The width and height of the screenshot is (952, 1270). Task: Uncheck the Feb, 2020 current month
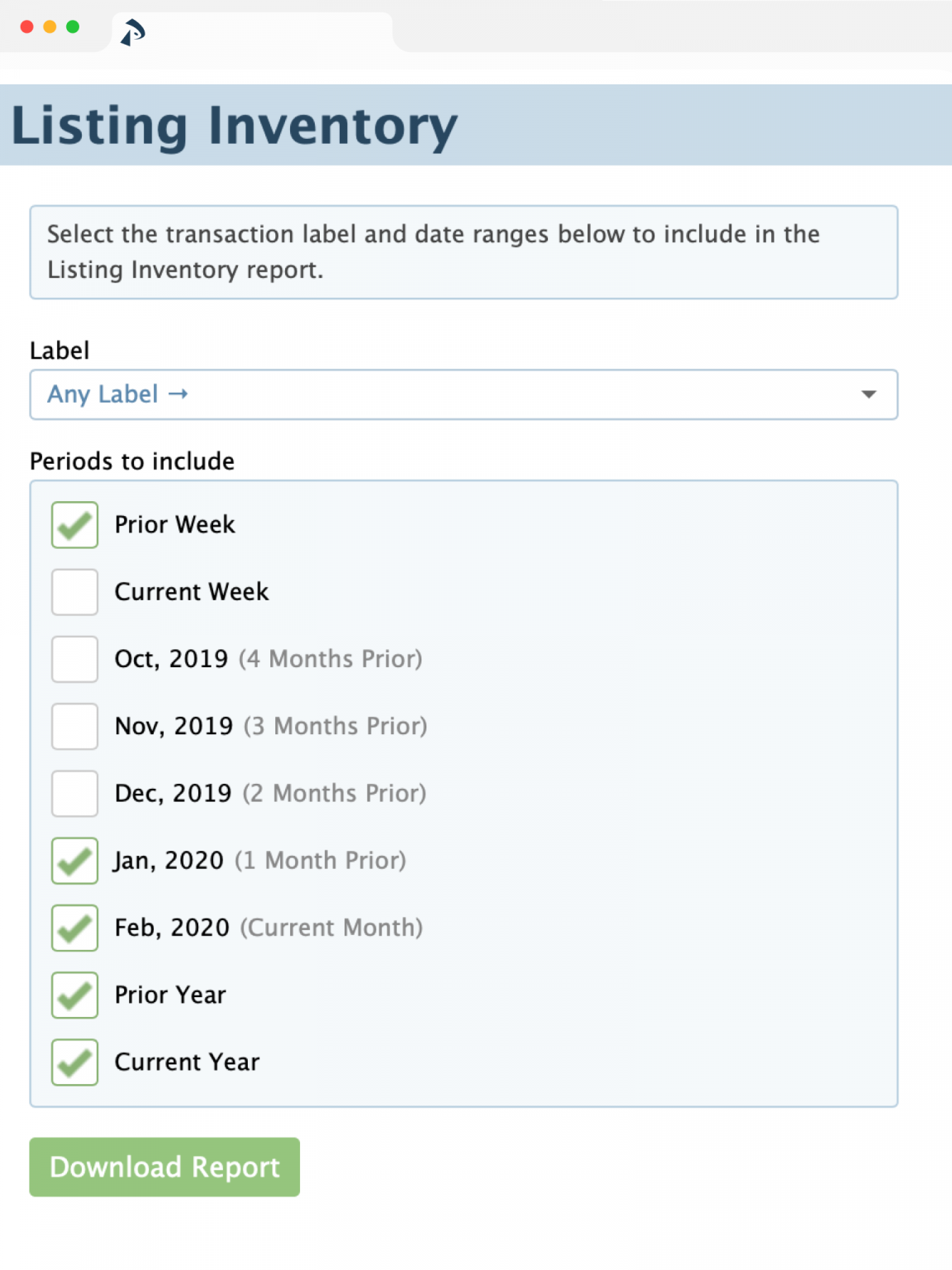point(74,928)
